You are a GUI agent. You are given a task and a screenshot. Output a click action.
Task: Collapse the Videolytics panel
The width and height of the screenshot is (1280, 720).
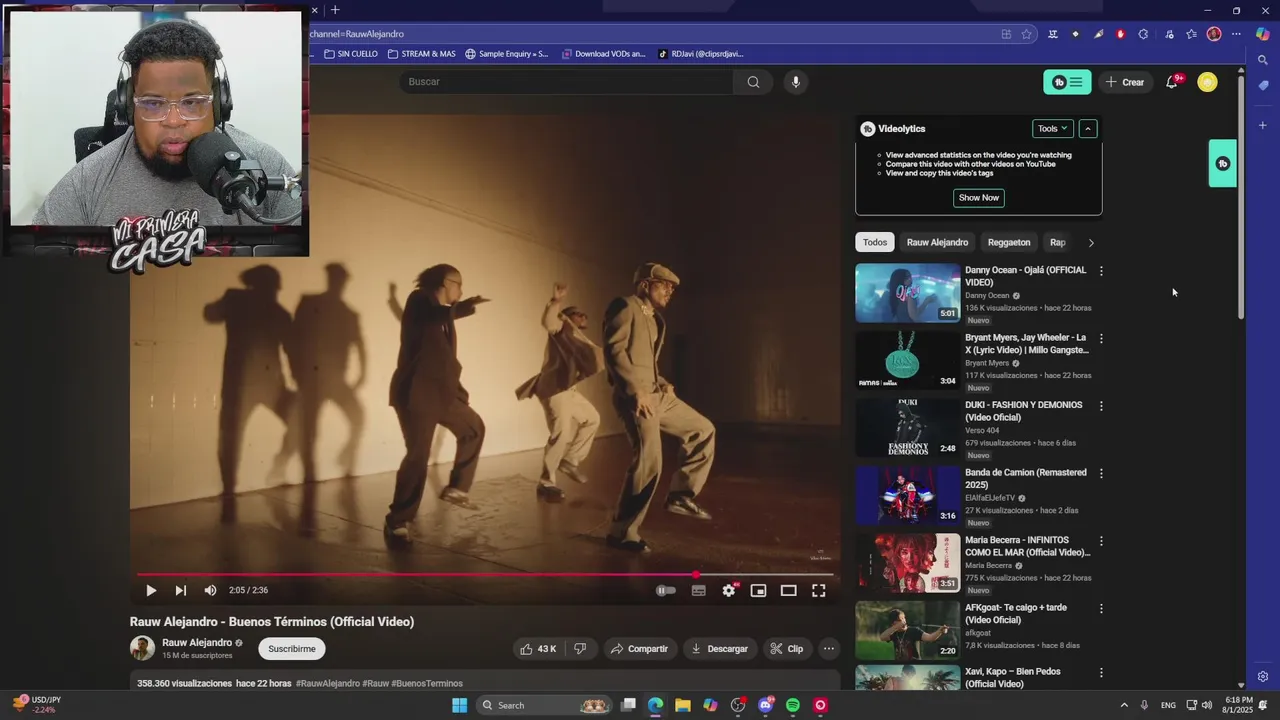pyautogui.click(x=1088, y=129)
